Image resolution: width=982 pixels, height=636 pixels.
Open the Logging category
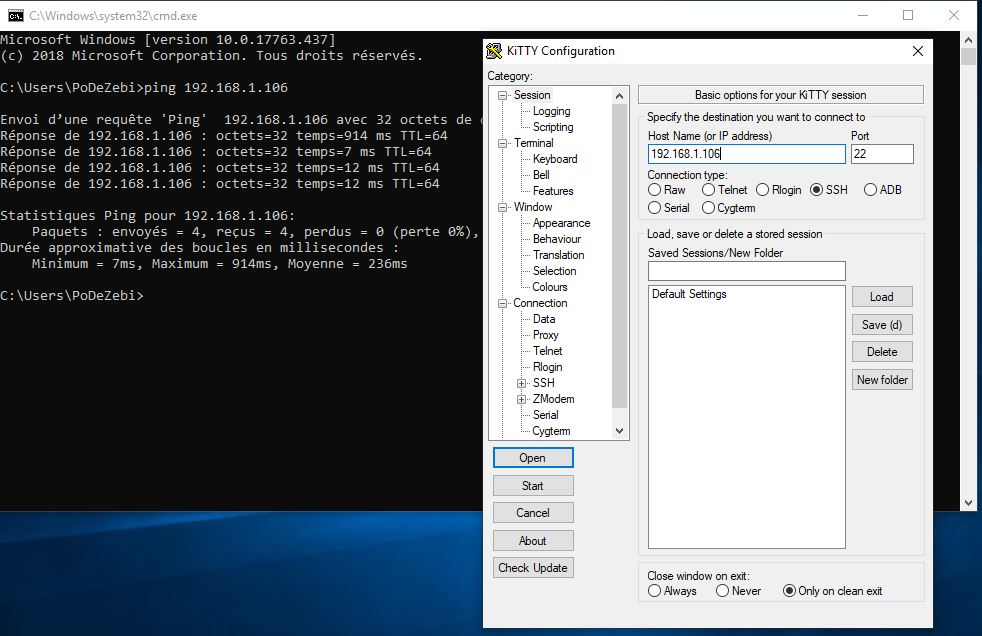(551, 111)
